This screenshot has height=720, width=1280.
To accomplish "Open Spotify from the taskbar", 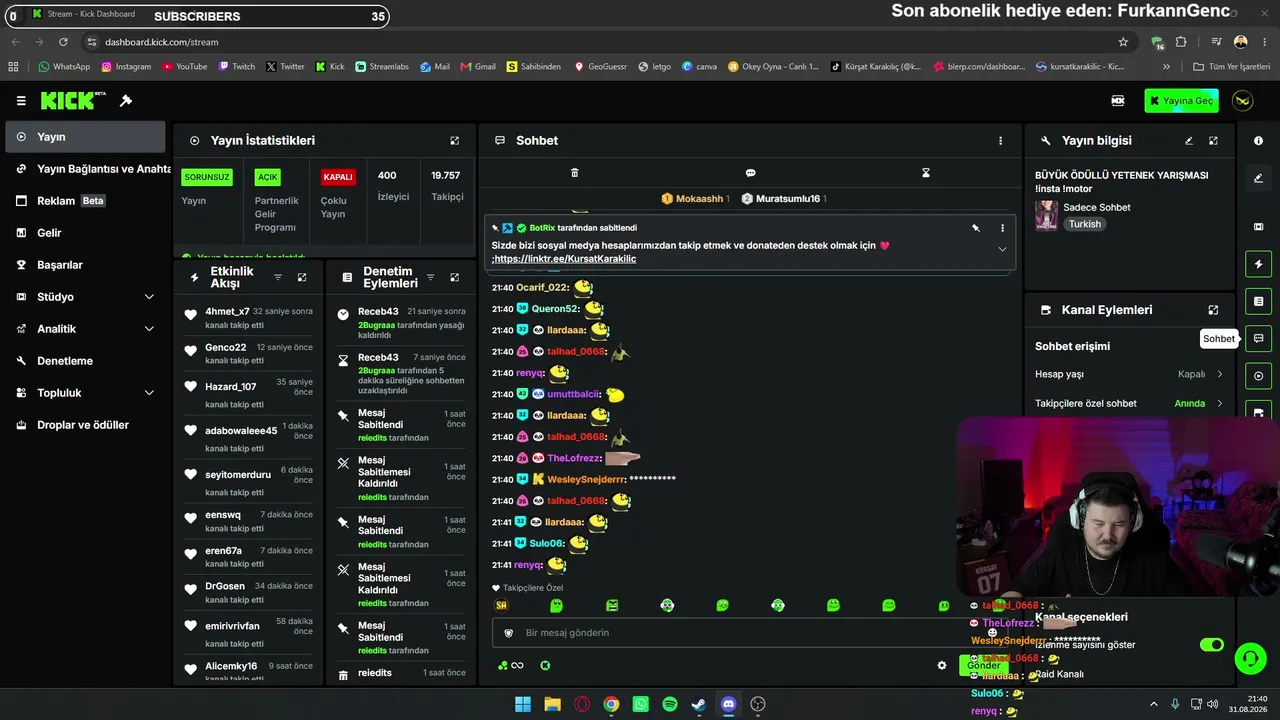I will (670, 704).
